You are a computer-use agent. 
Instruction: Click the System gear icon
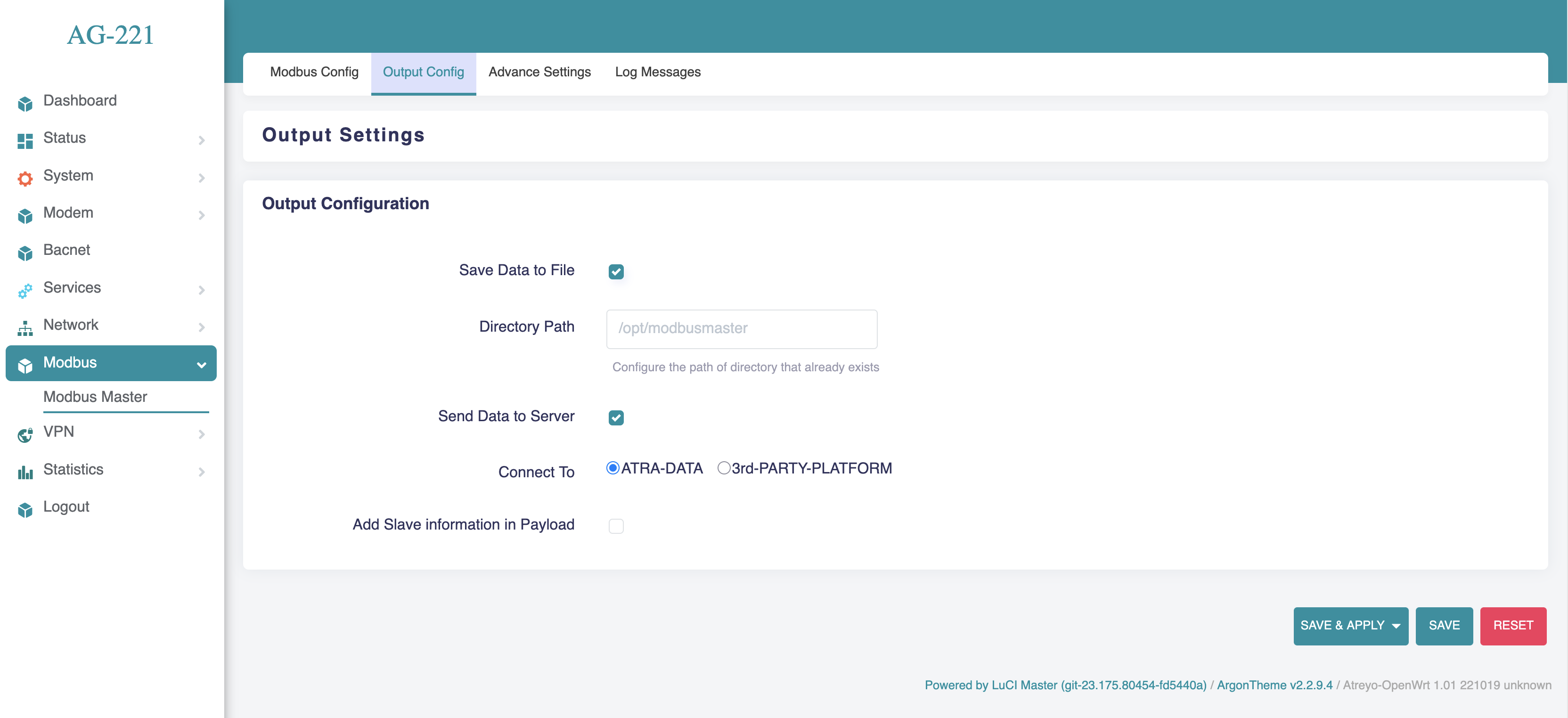[25, 178]
